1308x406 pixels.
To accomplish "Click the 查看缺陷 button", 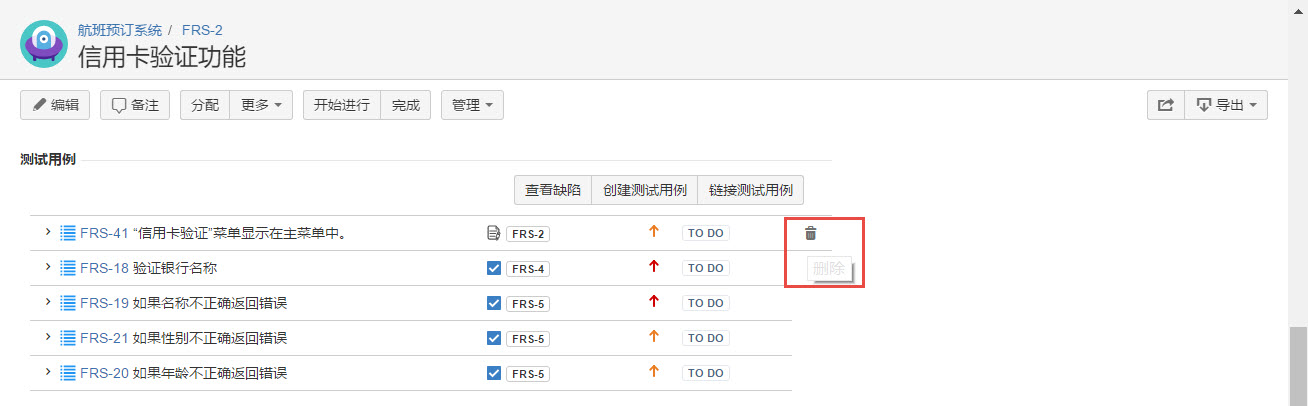I will pos(553,190).
